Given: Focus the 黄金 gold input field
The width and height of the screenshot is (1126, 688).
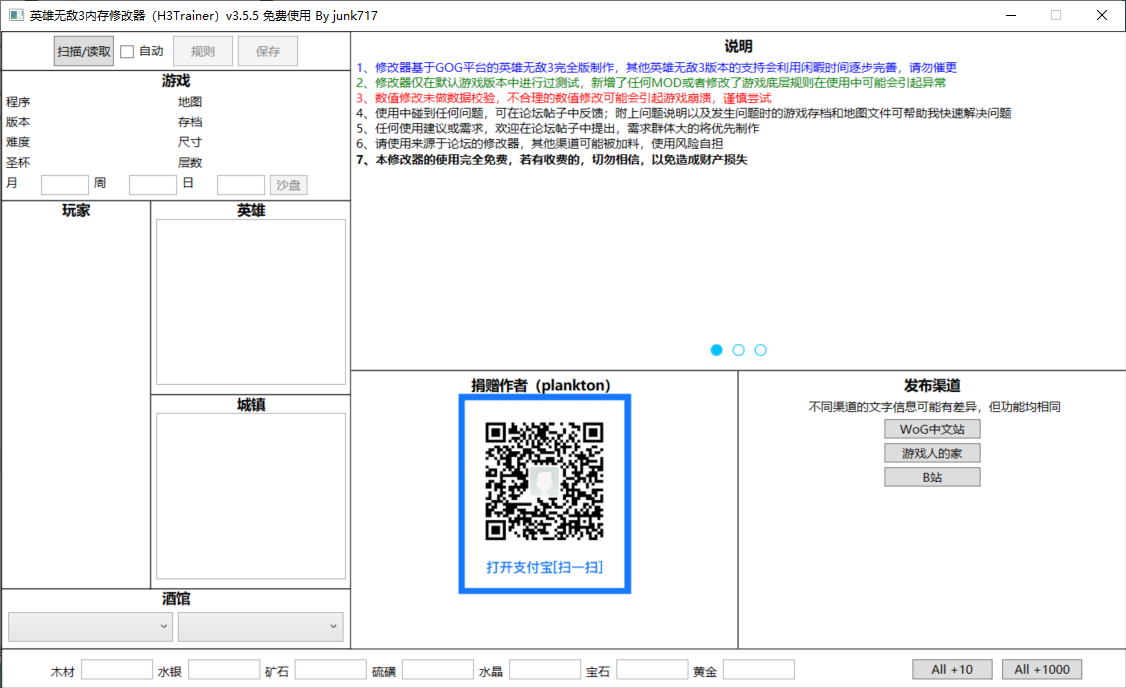Looking at the screenshot, I should [758, 670].
